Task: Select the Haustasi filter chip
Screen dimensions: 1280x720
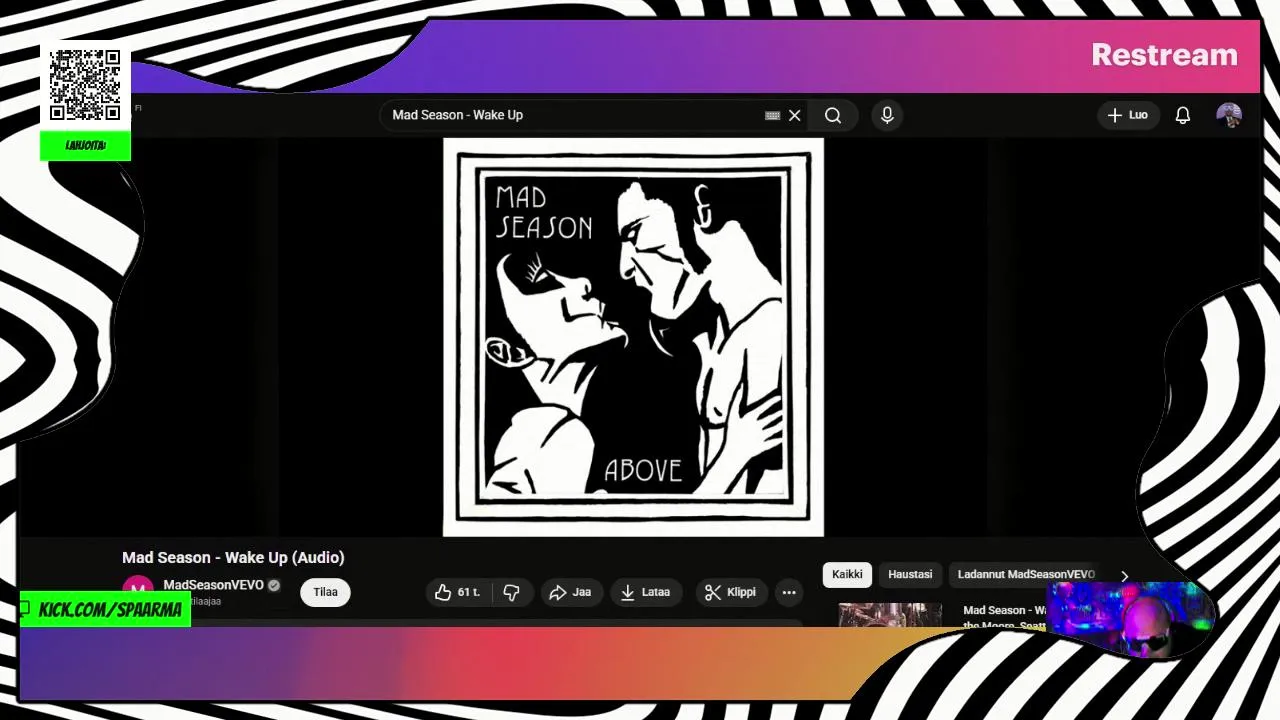Action: 910,574
